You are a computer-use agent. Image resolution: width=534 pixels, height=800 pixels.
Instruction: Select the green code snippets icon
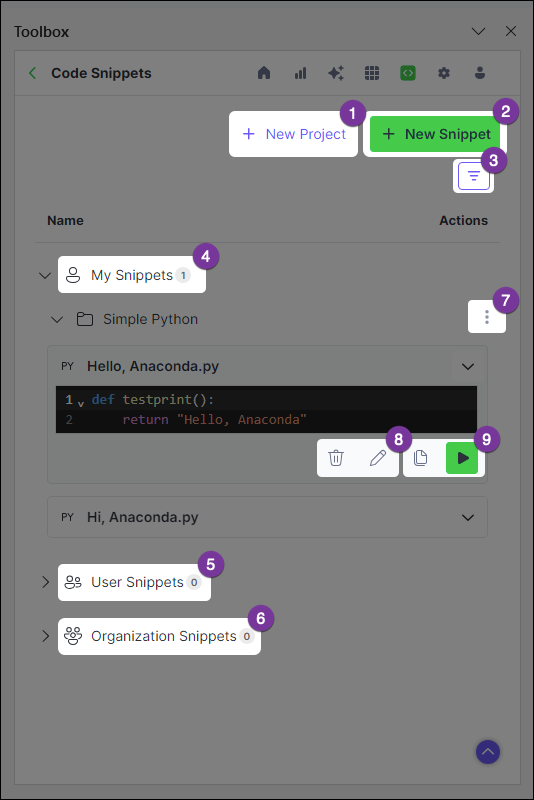[408, 73]
